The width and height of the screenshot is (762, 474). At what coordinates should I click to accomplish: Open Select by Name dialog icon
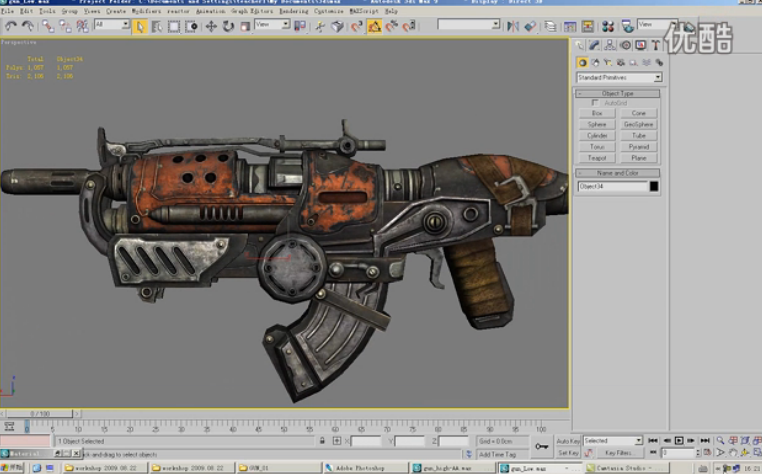156,26
